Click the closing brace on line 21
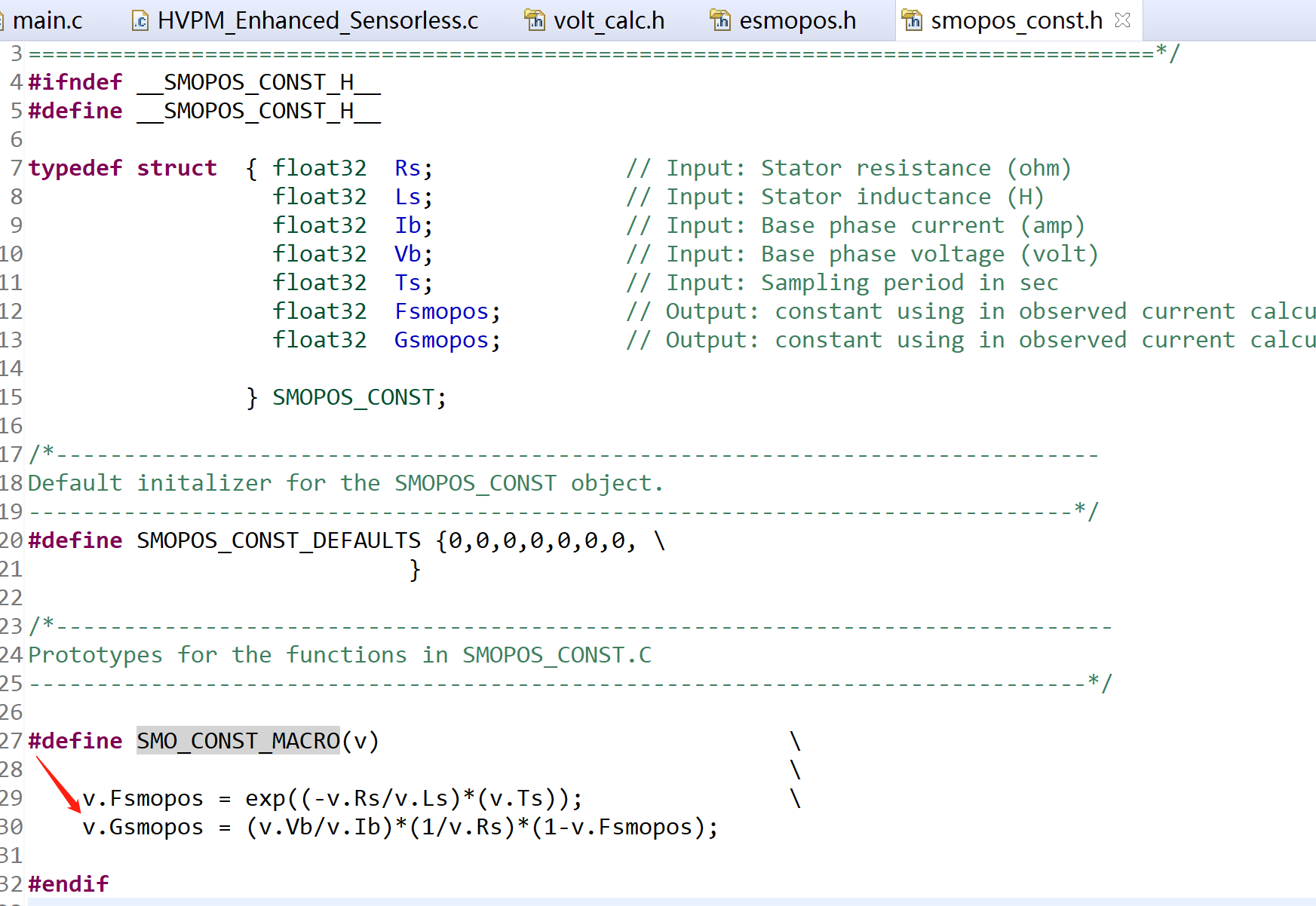The height and width of the screenshot is (906, 1316). [415, 569]
